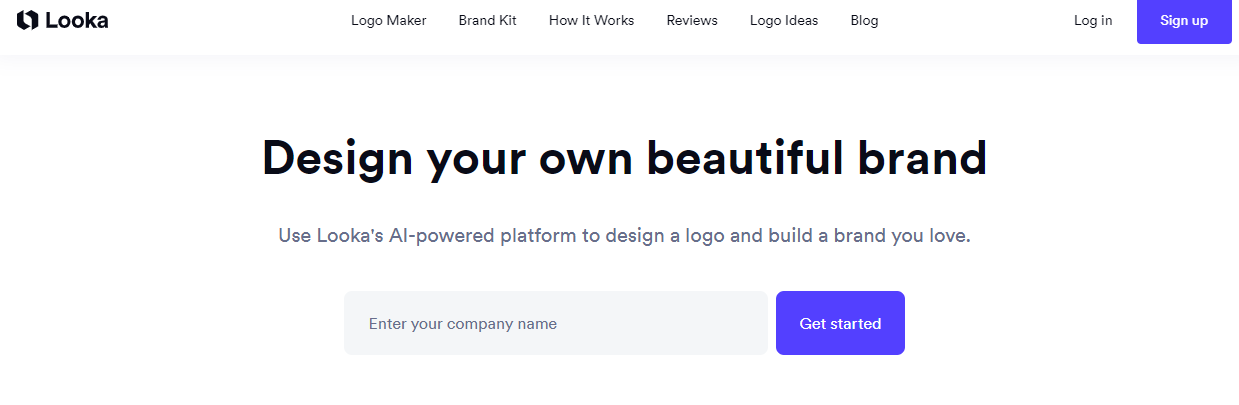Open the Logo Maker page

(x=389, y=21)
